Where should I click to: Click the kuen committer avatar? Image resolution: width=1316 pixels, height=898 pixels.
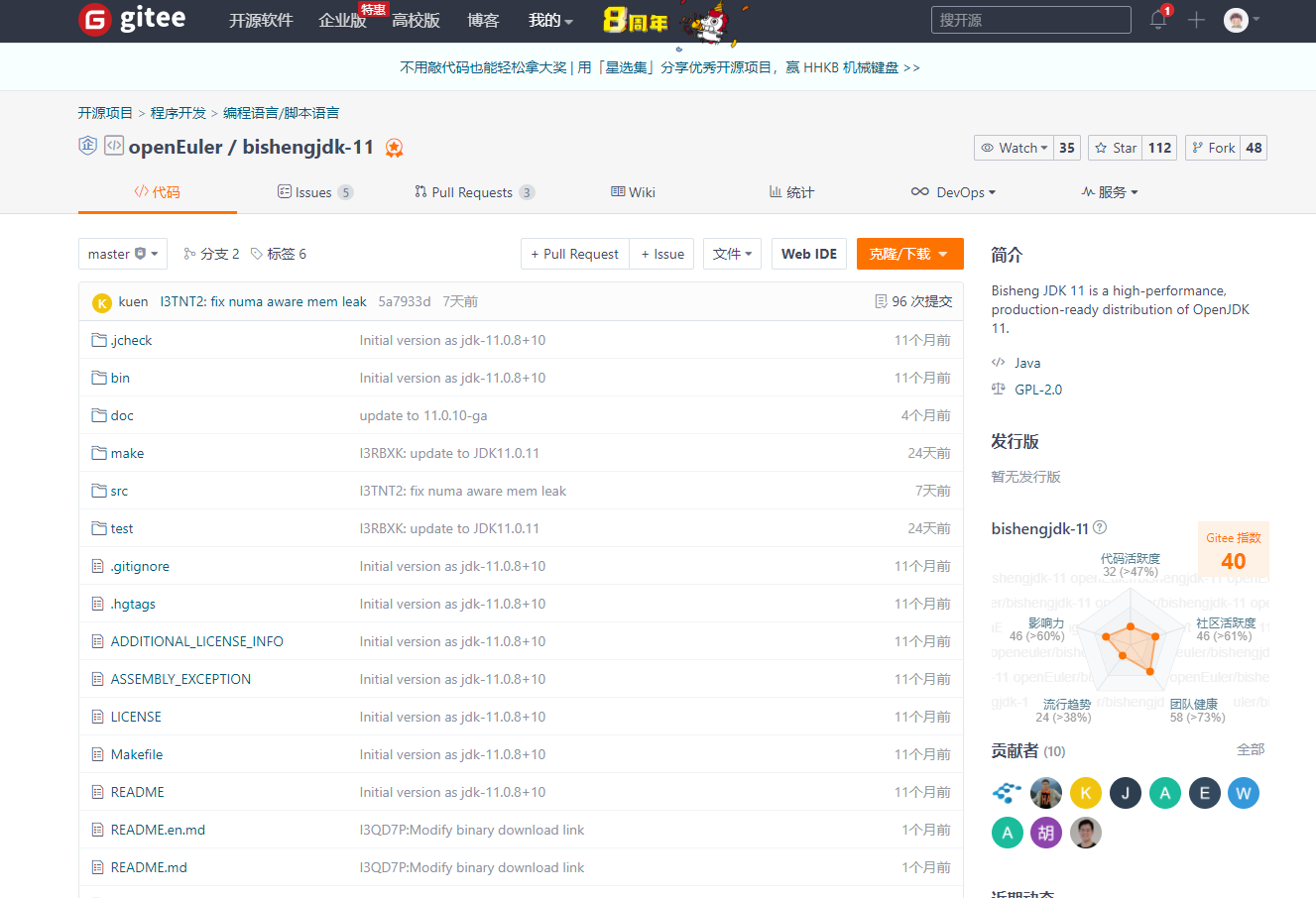(x=101, y=302)
